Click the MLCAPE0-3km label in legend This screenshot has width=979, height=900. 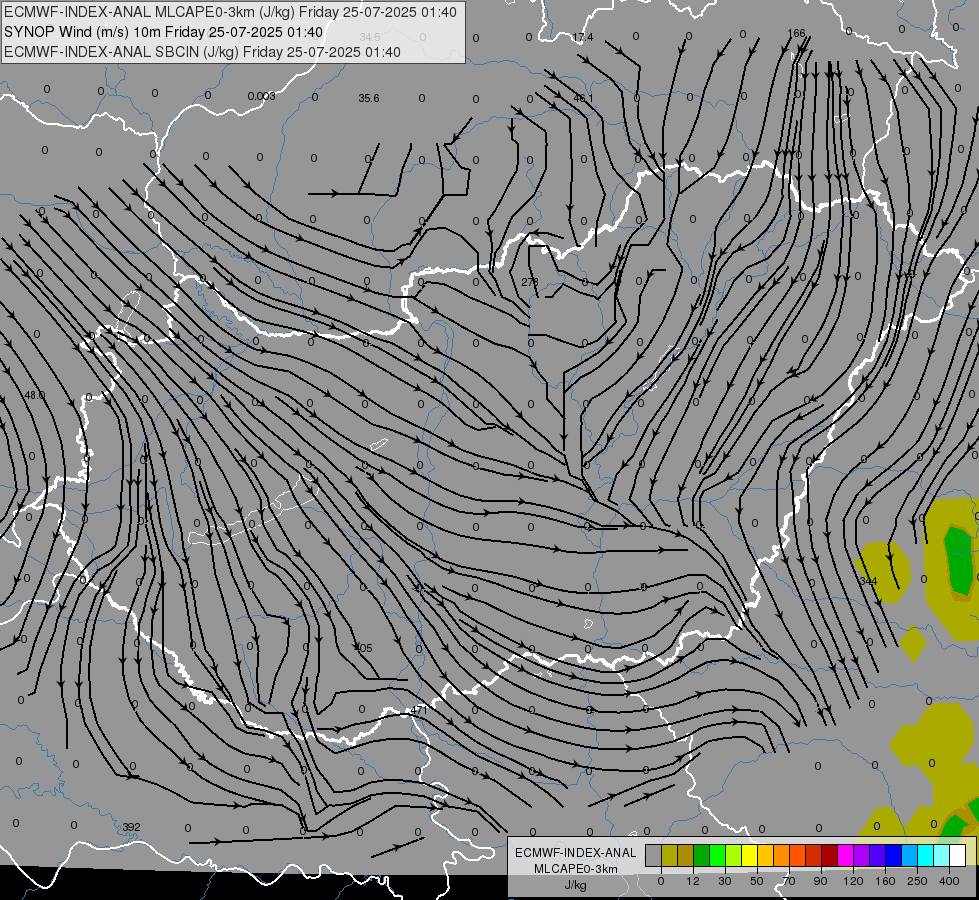click(575, 869)
